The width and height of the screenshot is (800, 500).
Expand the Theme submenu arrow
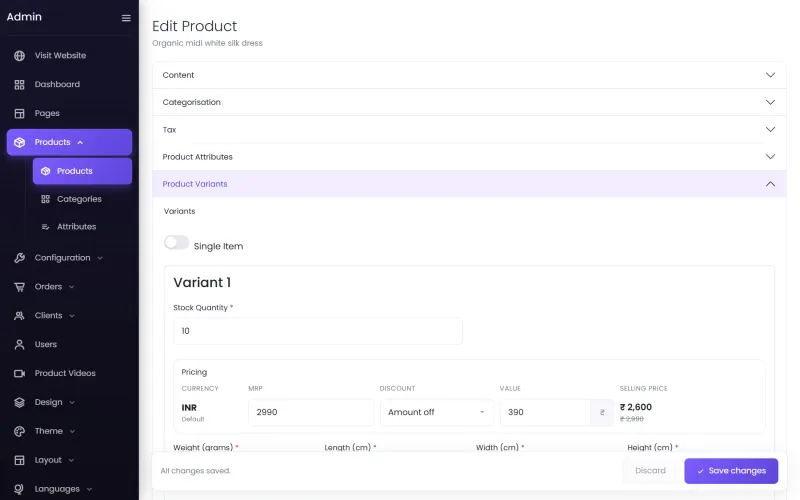(72, 431)
